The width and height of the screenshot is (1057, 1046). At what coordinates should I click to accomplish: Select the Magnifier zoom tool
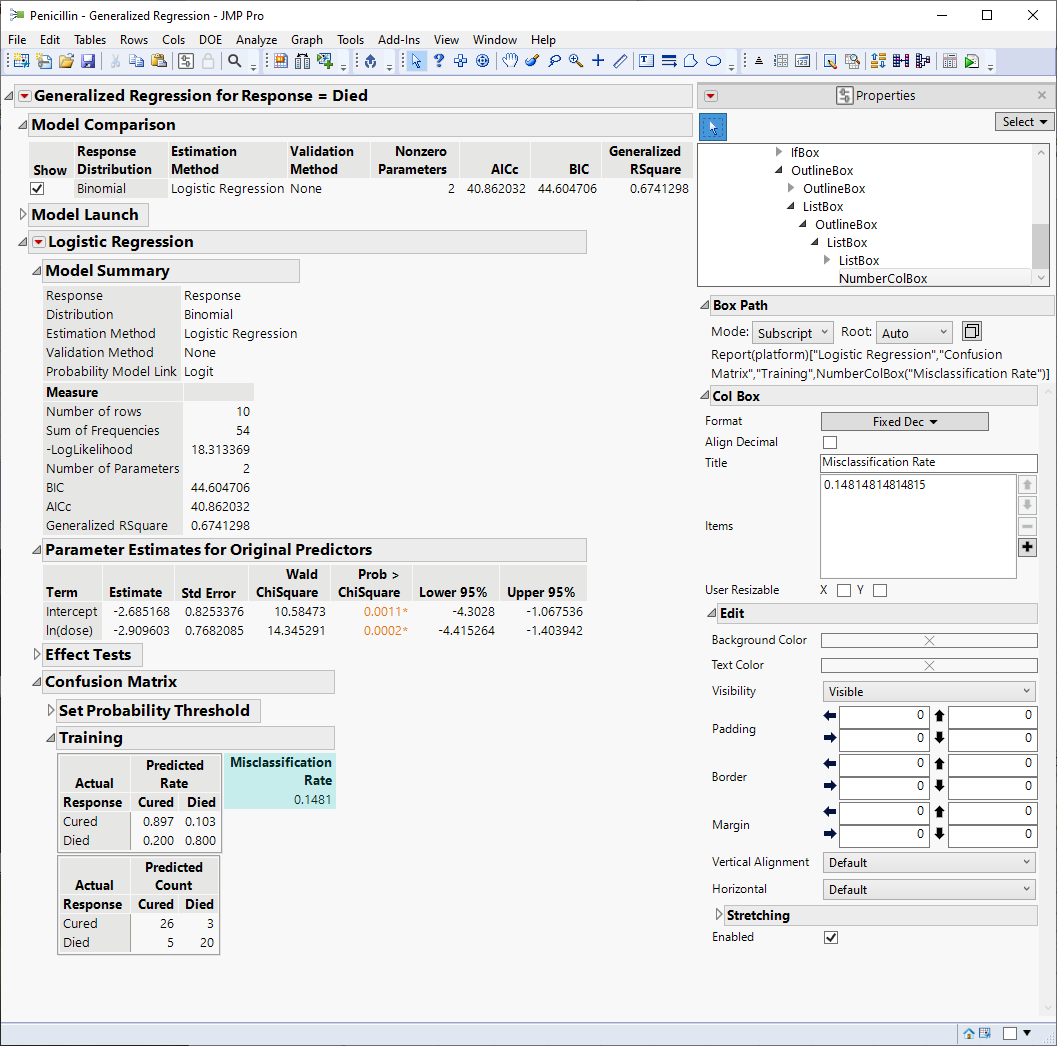coord(576,61)
